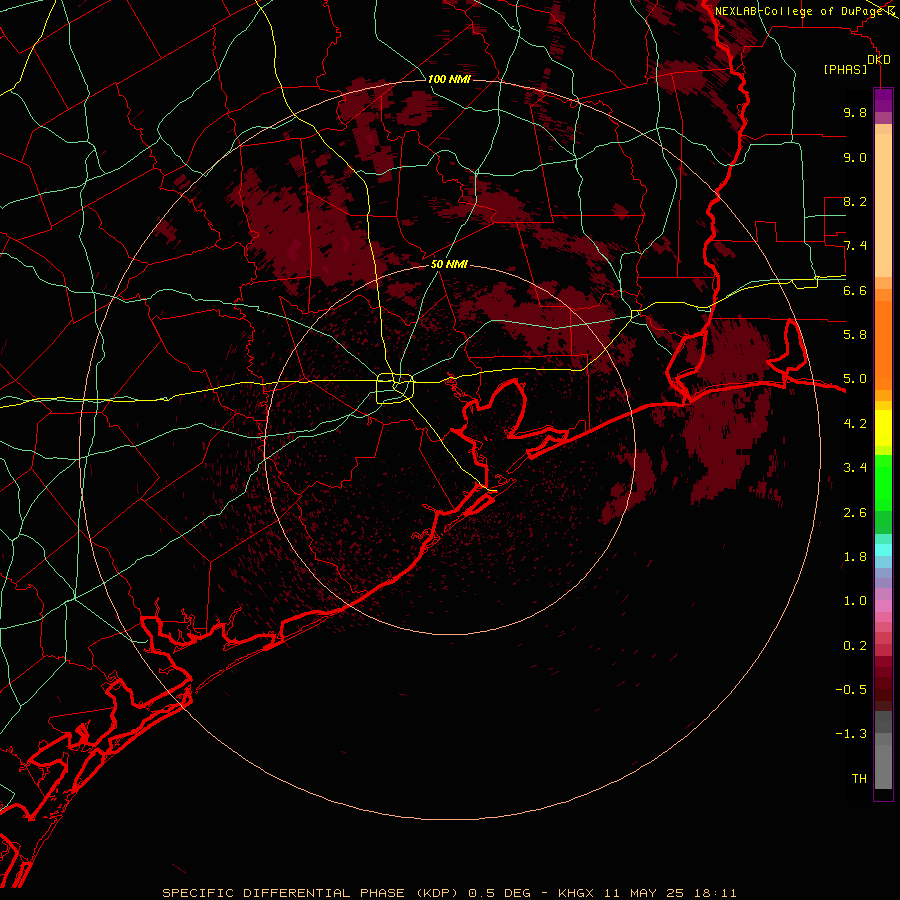Screen dimensions: 900x900
Task: Click the DKD label above color bar
Action: pos(878,60)
